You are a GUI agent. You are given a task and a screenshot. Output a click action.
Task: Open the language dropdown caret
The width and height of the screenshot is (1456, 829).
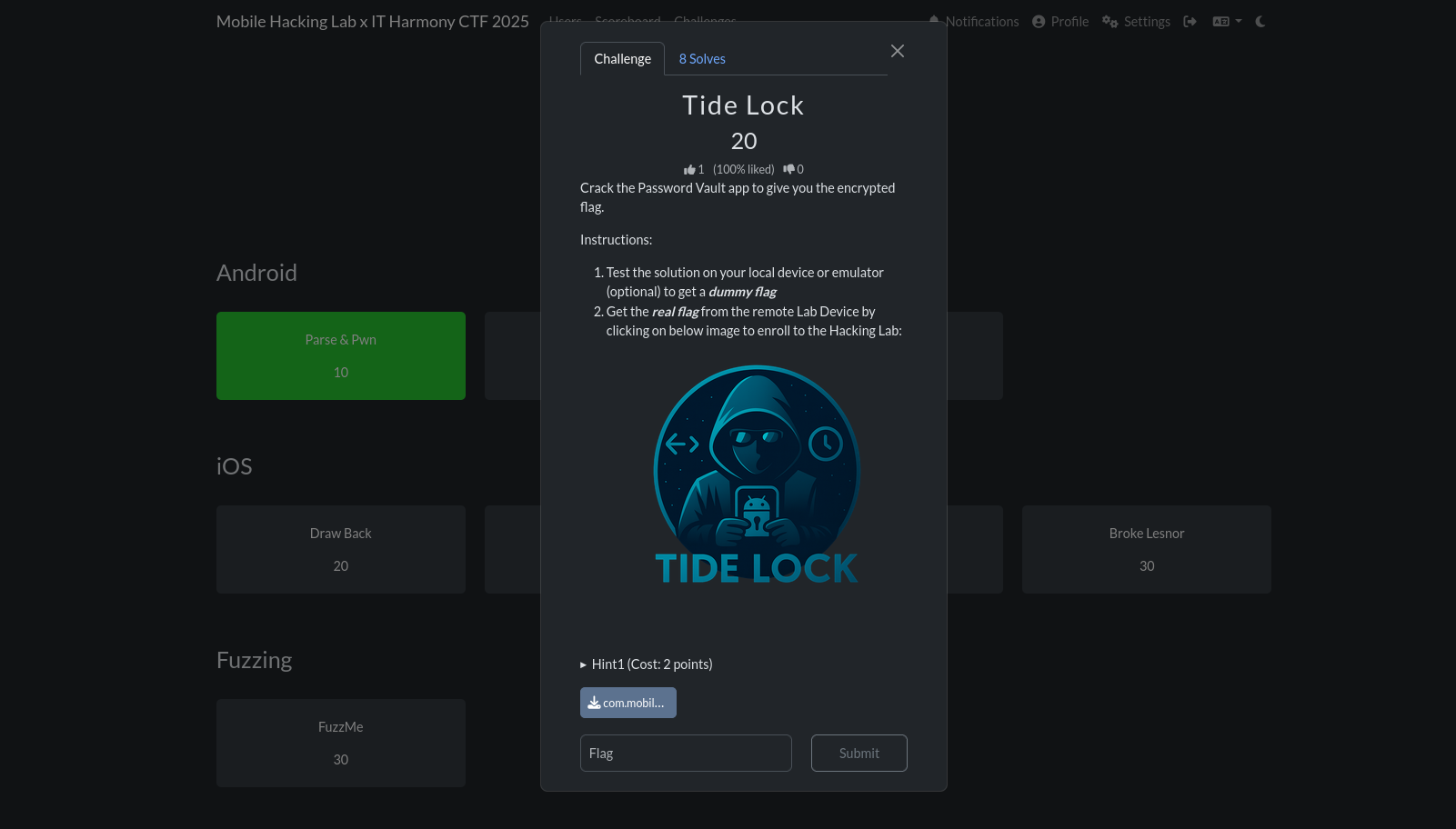[1239, 21]
